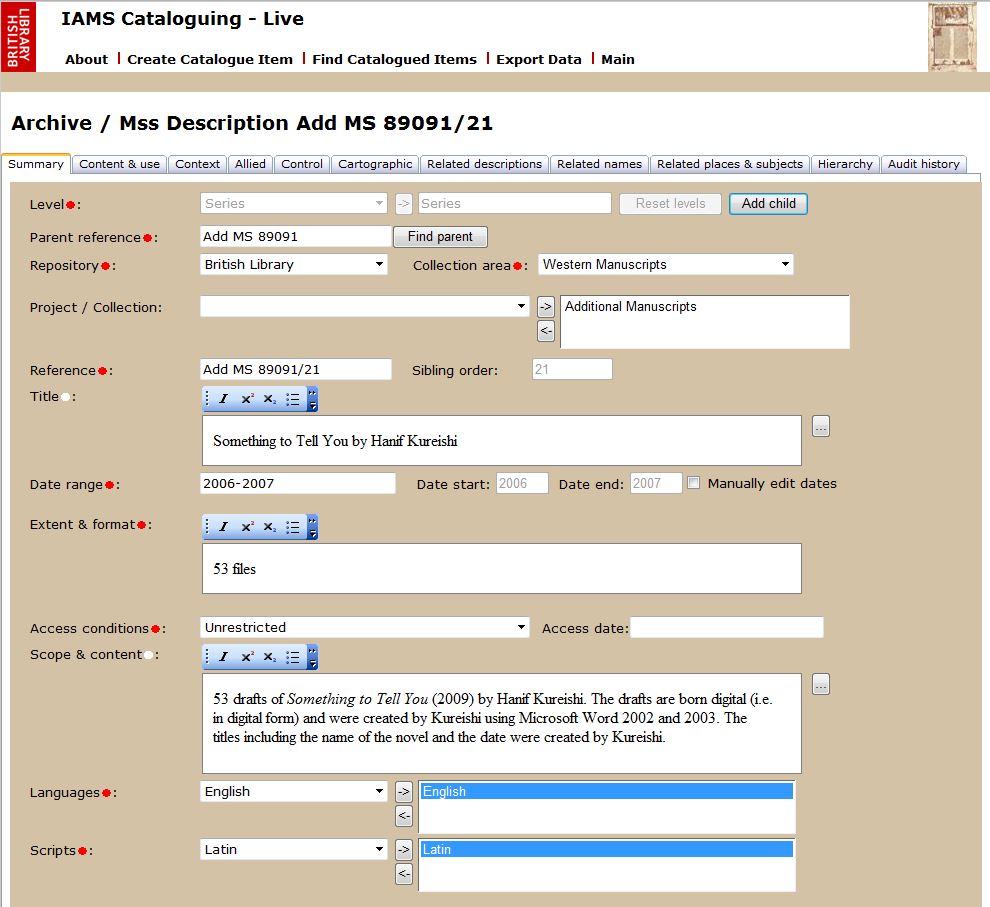
Task: Open Scope & content toolbar overflow arrow
Action: pos(312,657)
